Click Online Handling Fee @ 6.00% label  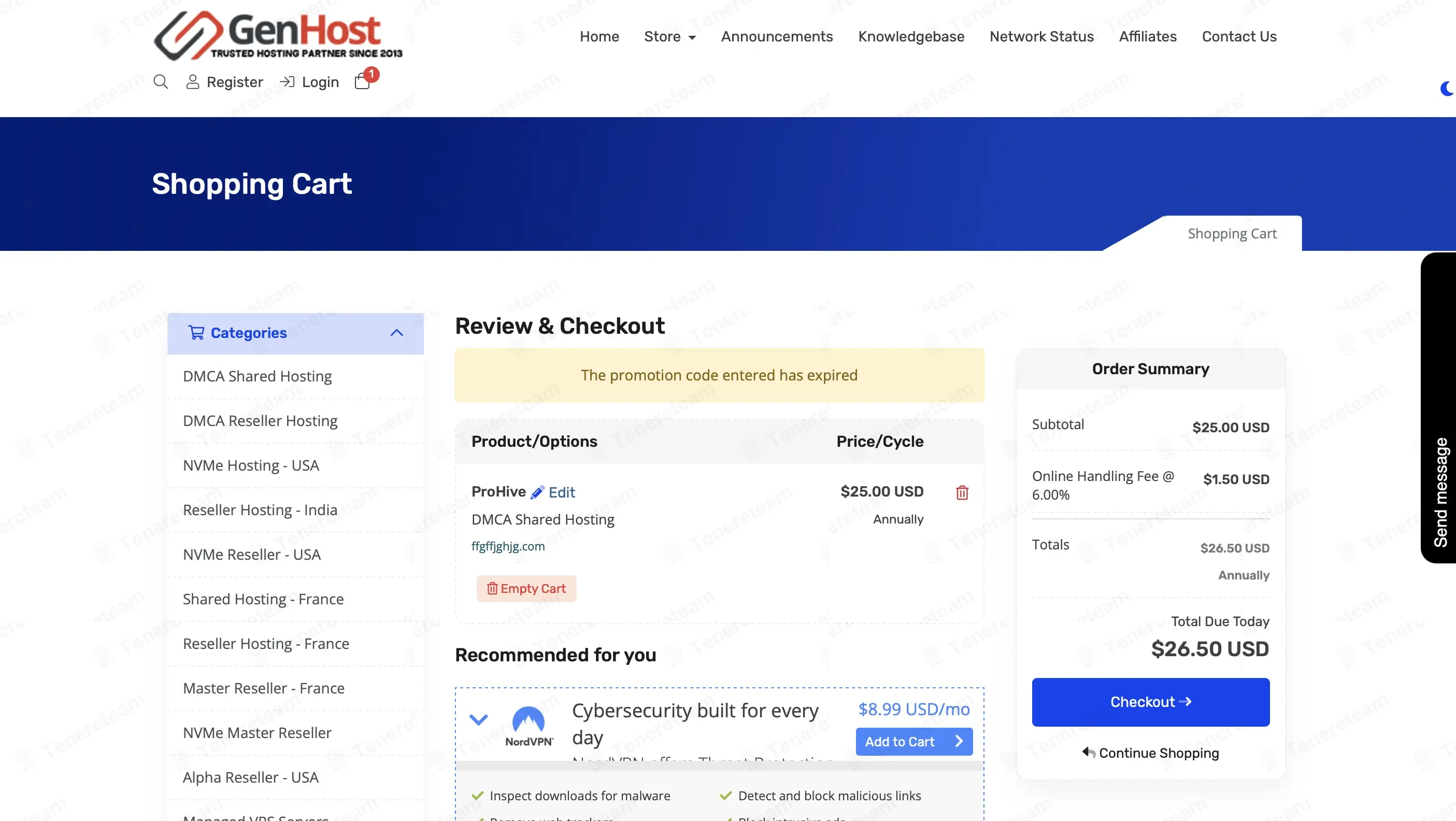[x=1103, y=485]
